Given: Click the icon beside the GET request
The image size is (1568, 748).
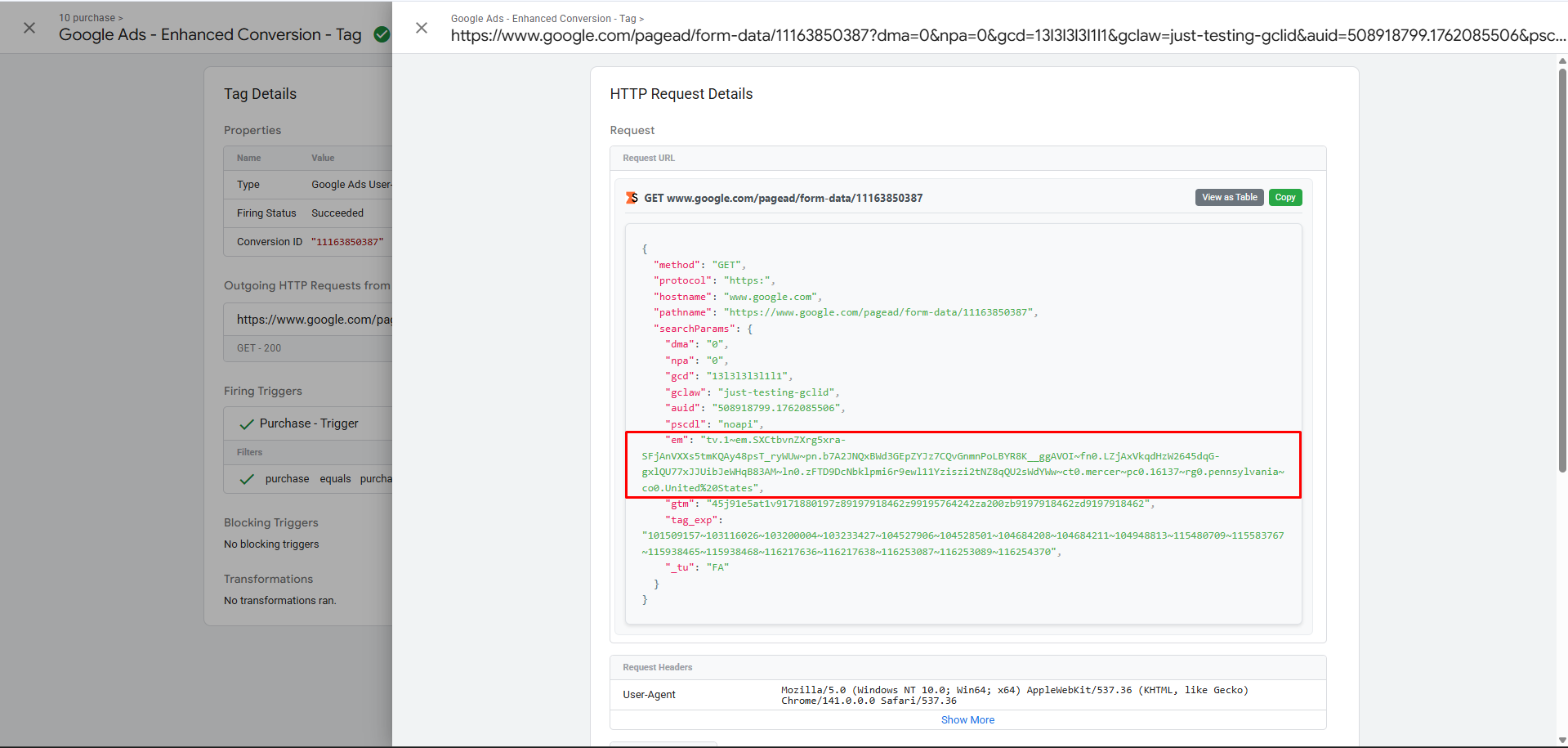Looking at the screenshot, I should [632, 198].
